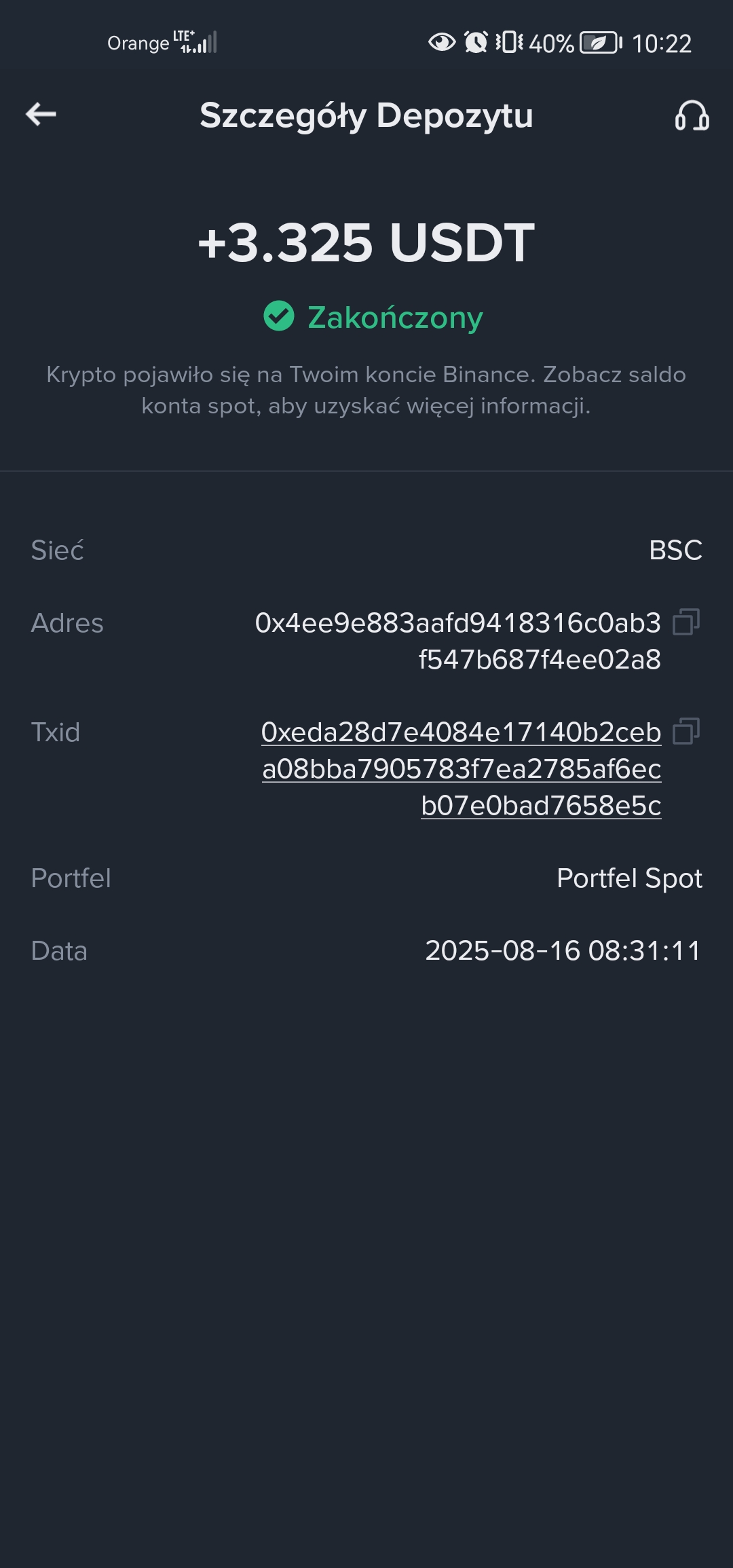Copy the deposit address
Viewport: 733px width, 1568px height.
coord(686,622)
